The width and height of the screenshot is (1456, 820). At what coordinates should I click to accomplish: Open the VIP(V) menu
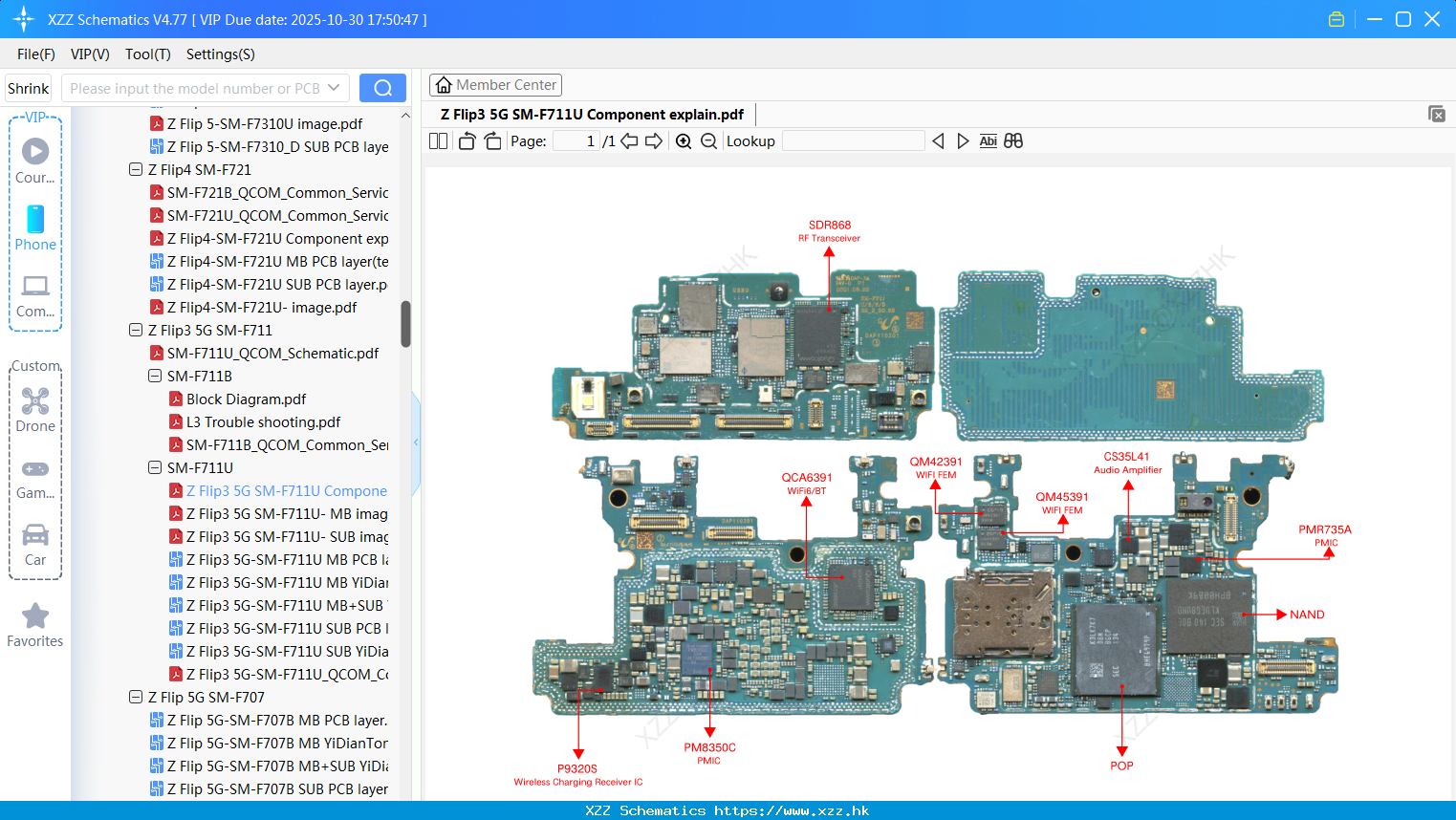click(90, 54)
